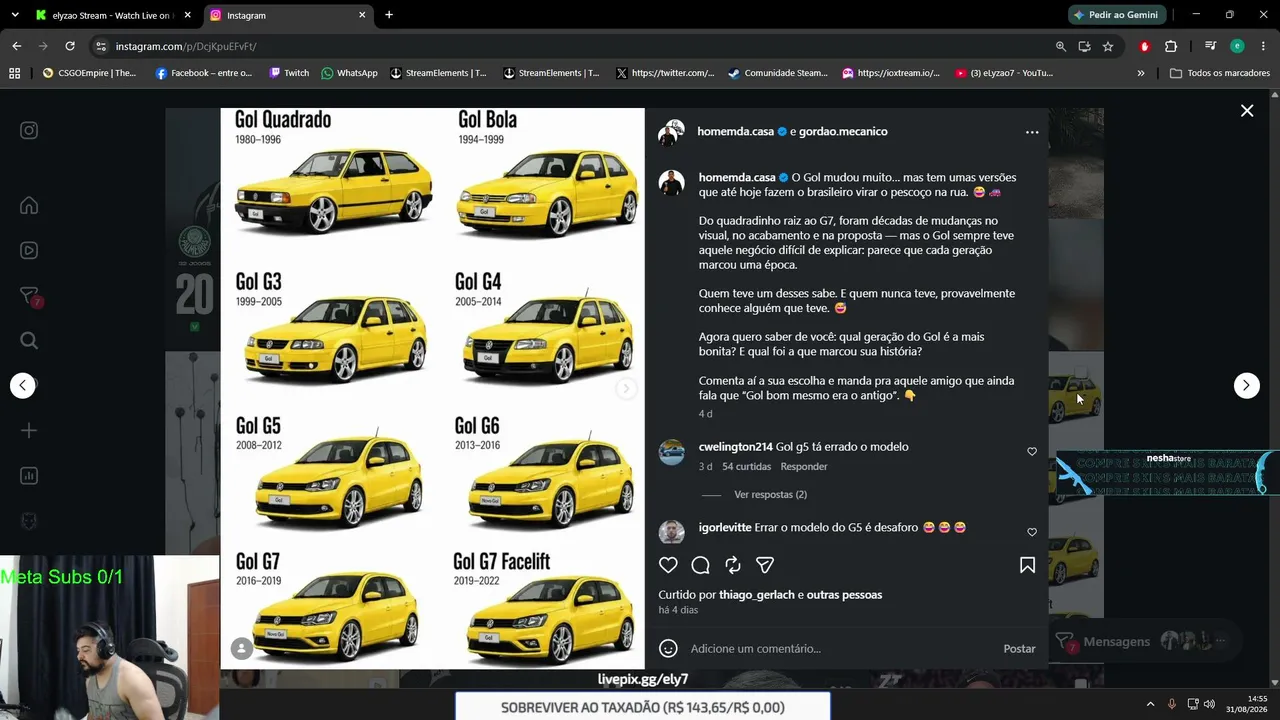Open homemda.casa profile from post header
Viewport: 1280px width, 720px height.
pos(736,131)
